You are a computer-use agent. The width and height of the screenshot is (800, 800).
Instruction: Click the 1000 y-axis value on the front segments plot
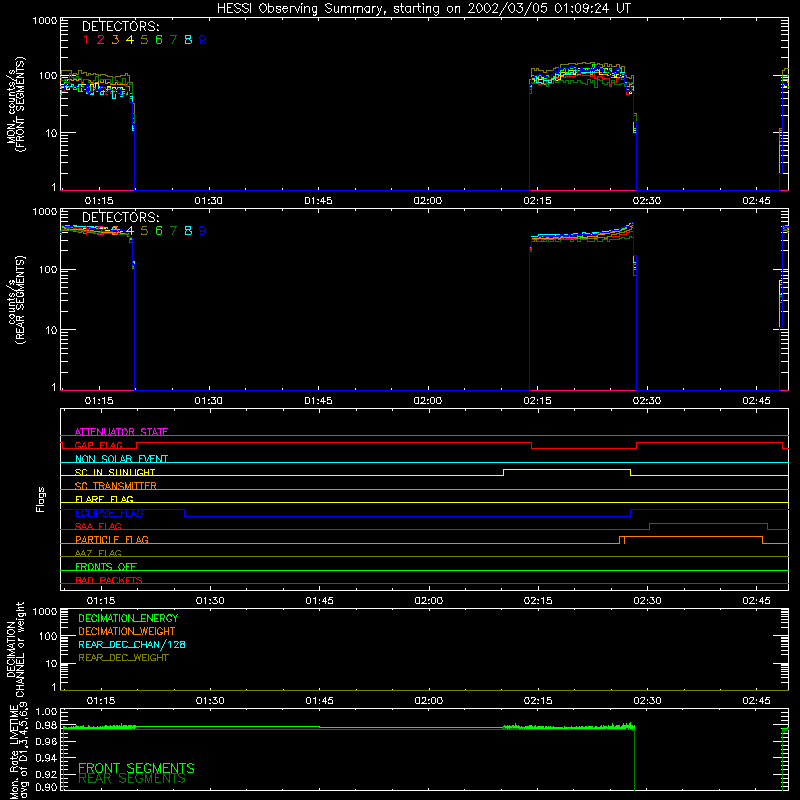[45, 21]
